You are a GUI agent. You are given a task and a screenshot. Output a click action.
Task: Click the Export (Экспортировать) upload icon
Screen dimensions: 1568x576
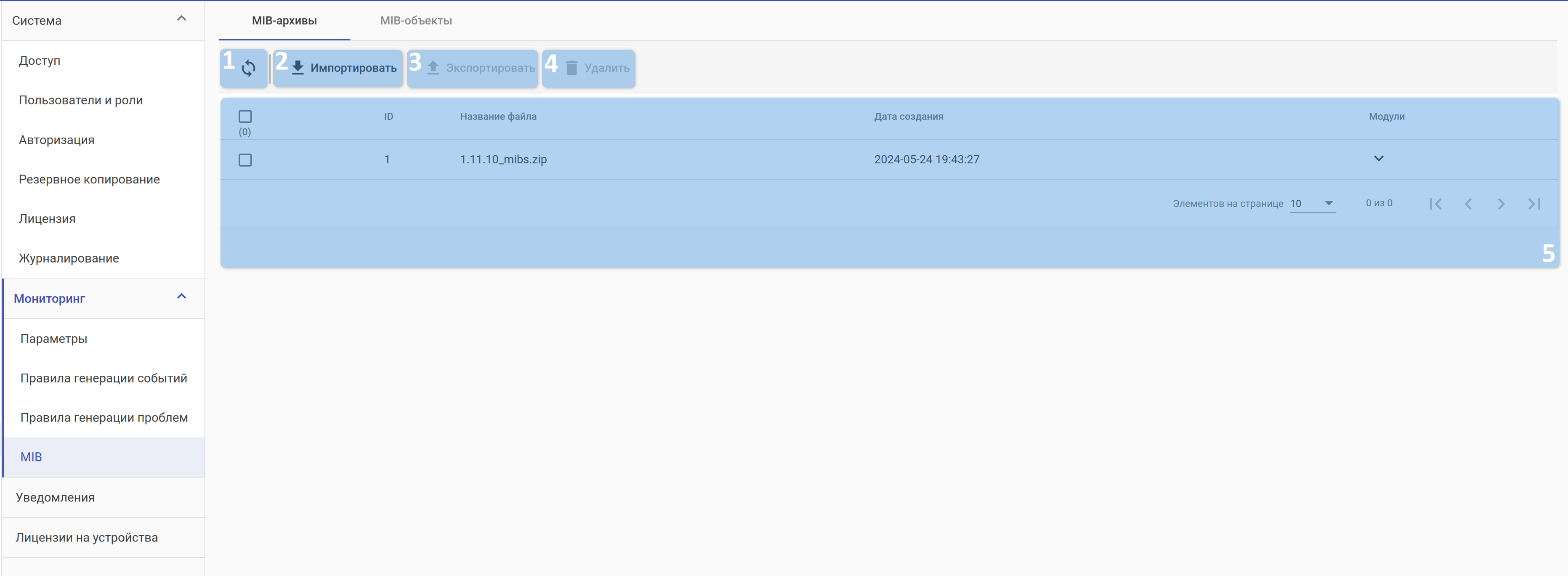coord(433,68)
